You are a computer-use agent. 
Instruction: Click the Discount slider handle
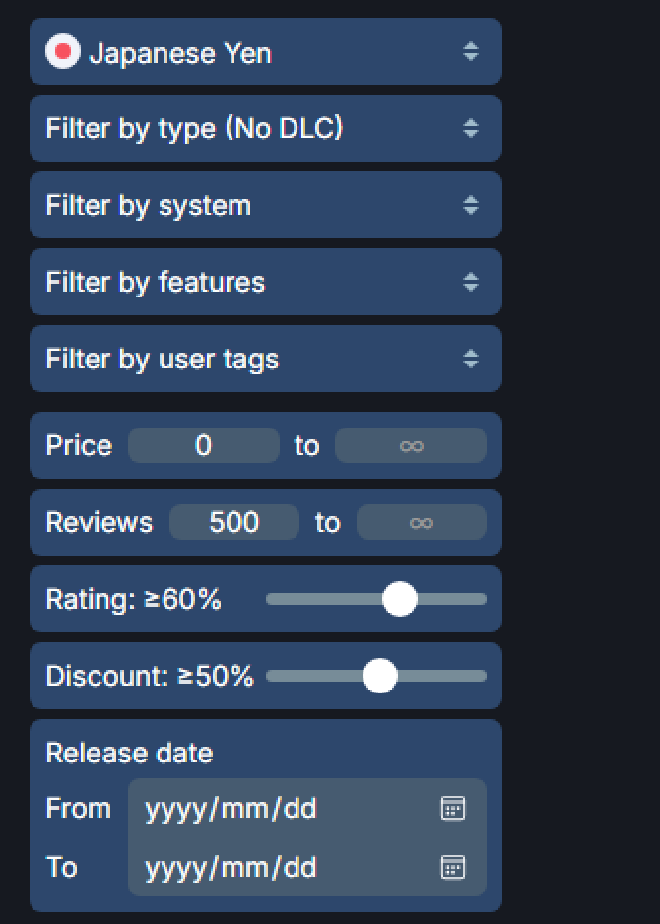click(380, 676)
